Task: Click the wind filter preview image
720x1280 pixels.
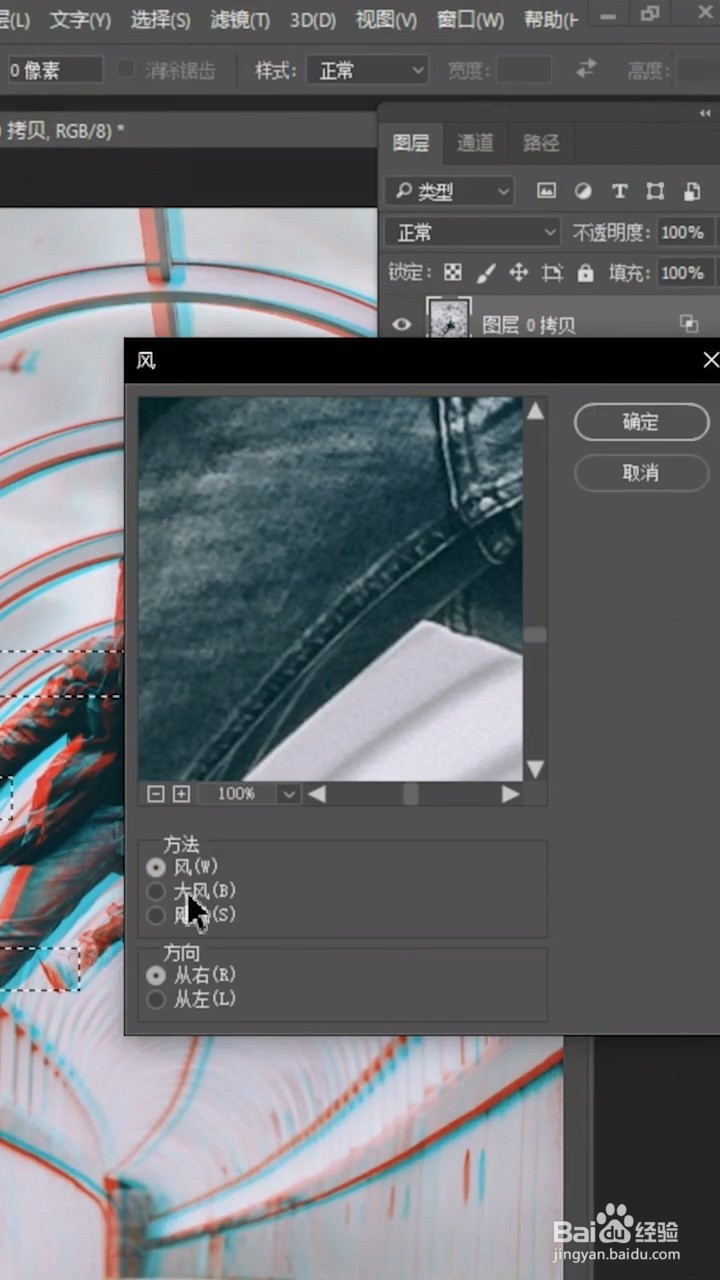Action: pos(330,588)
